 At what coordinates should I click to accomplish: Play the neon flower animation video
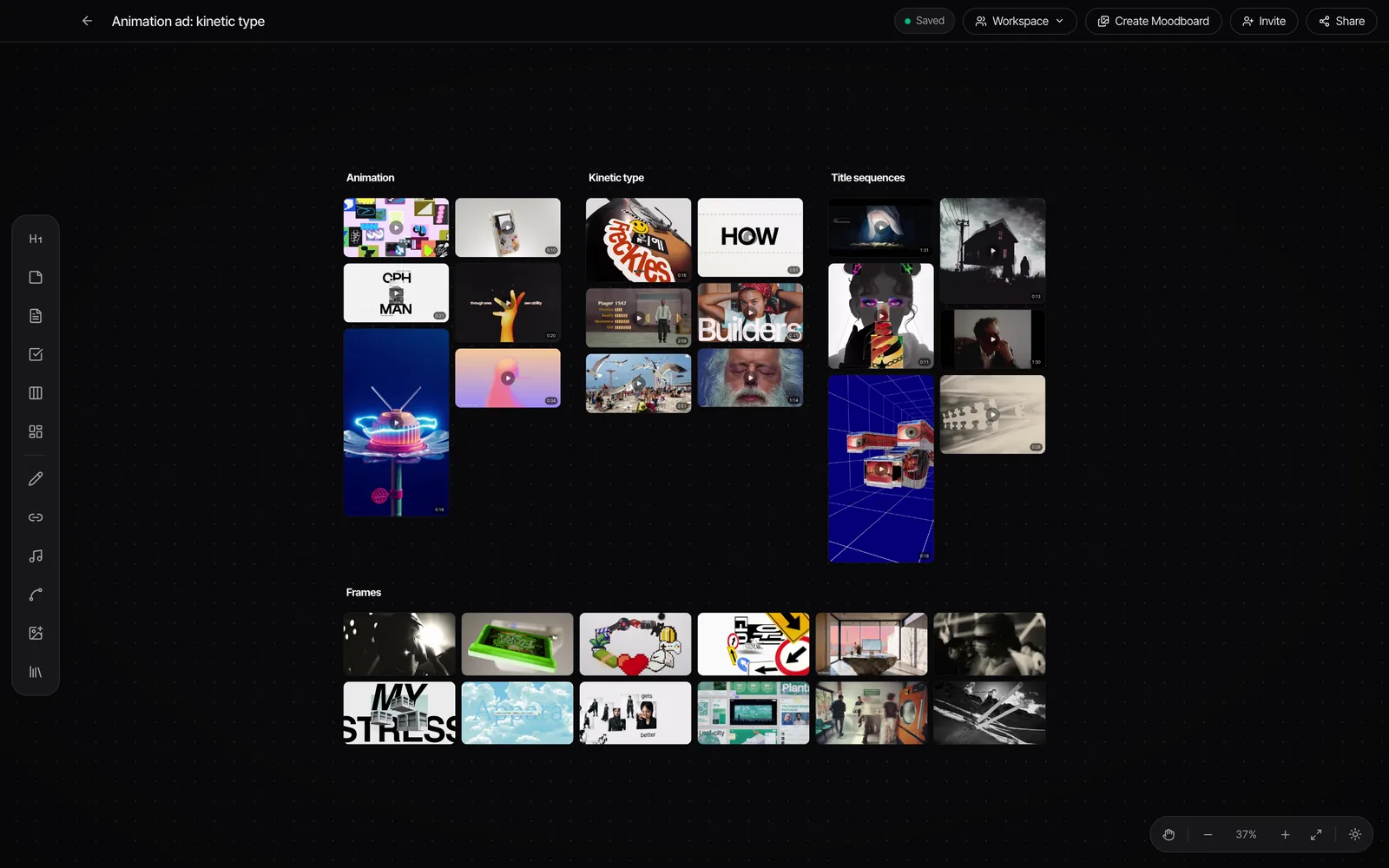(396, 423)
